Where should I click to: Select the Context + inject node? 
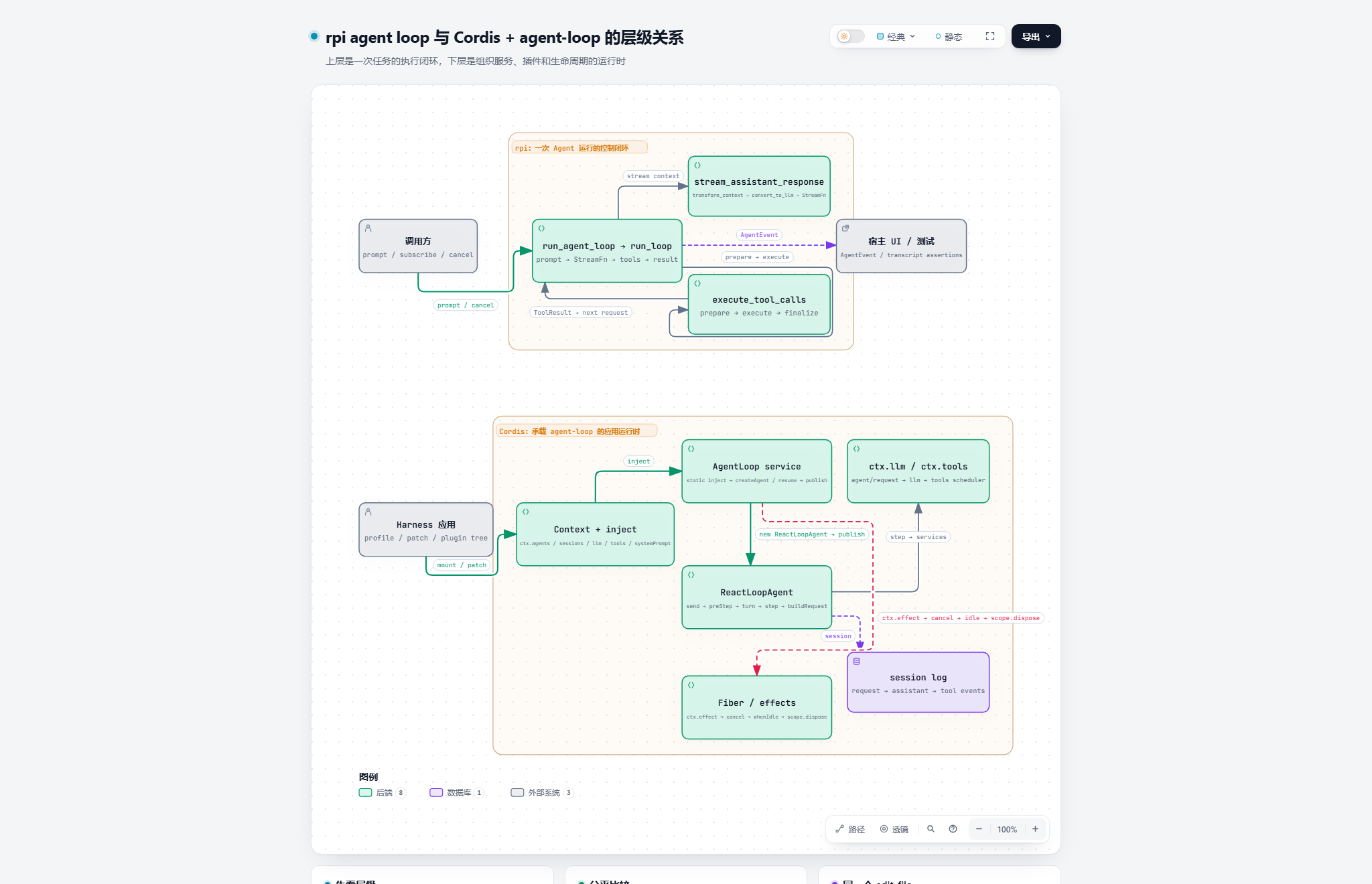pos(595,534)
